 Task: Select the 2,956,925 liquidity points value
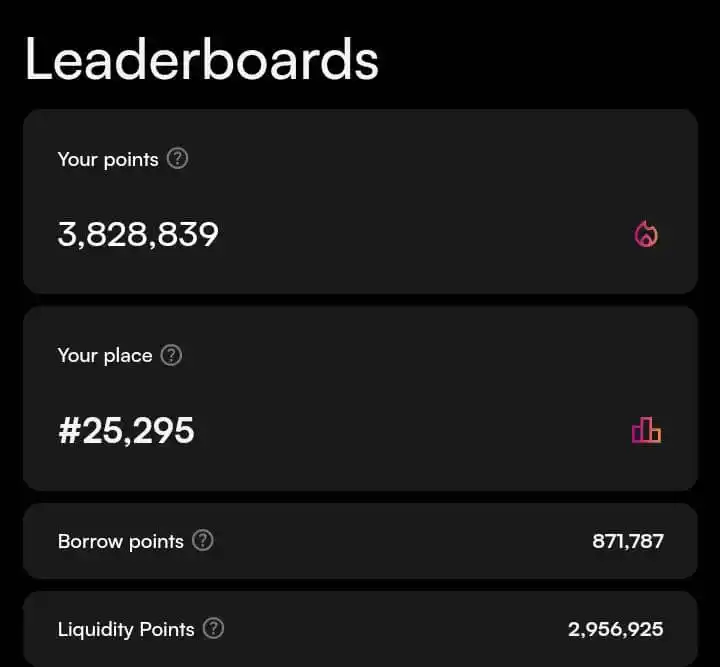point(616,630)
